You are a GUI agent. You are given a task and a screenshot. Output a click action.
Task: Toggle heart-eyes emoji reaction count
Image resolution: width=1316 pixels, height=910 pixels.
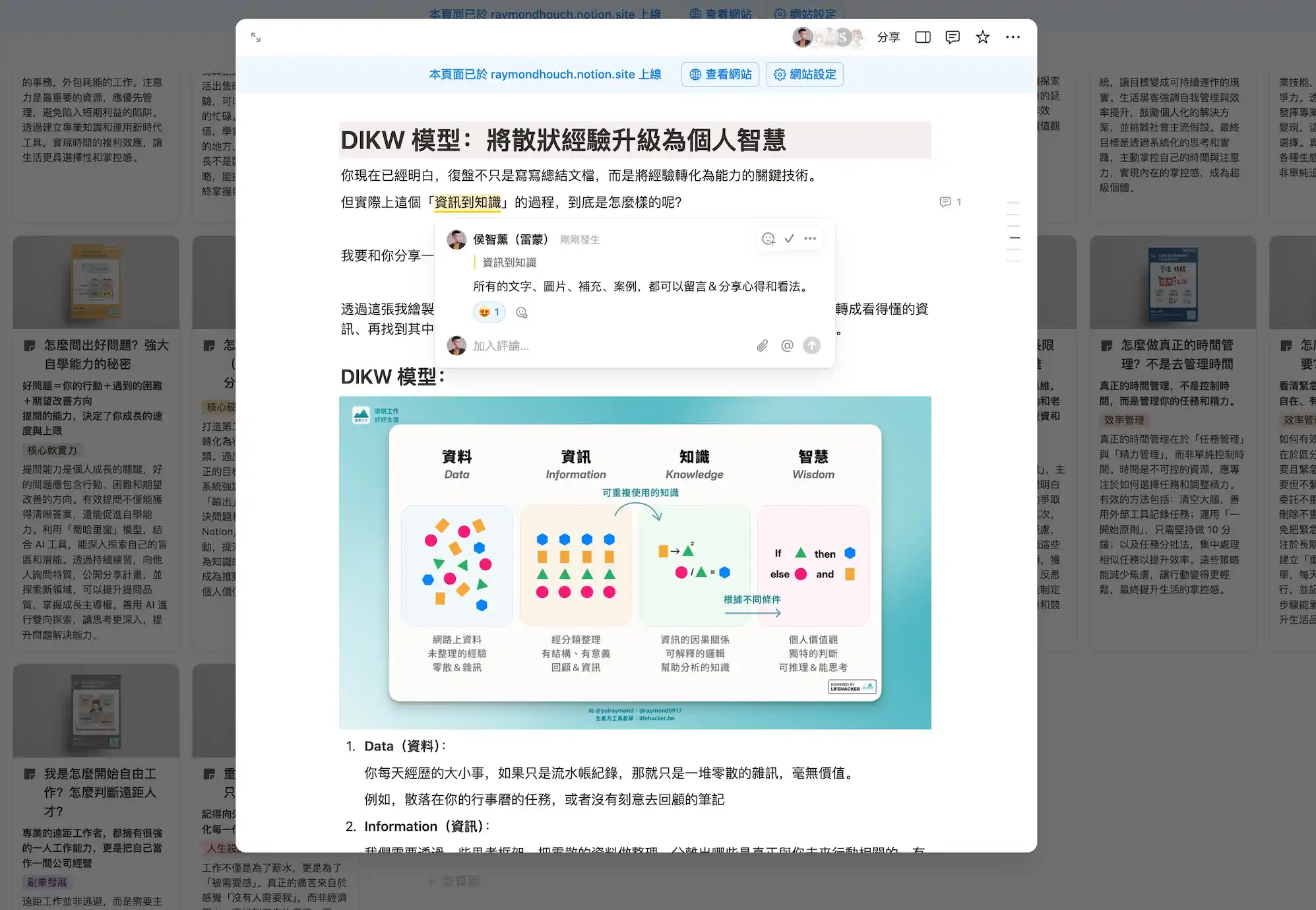point(489,312)
